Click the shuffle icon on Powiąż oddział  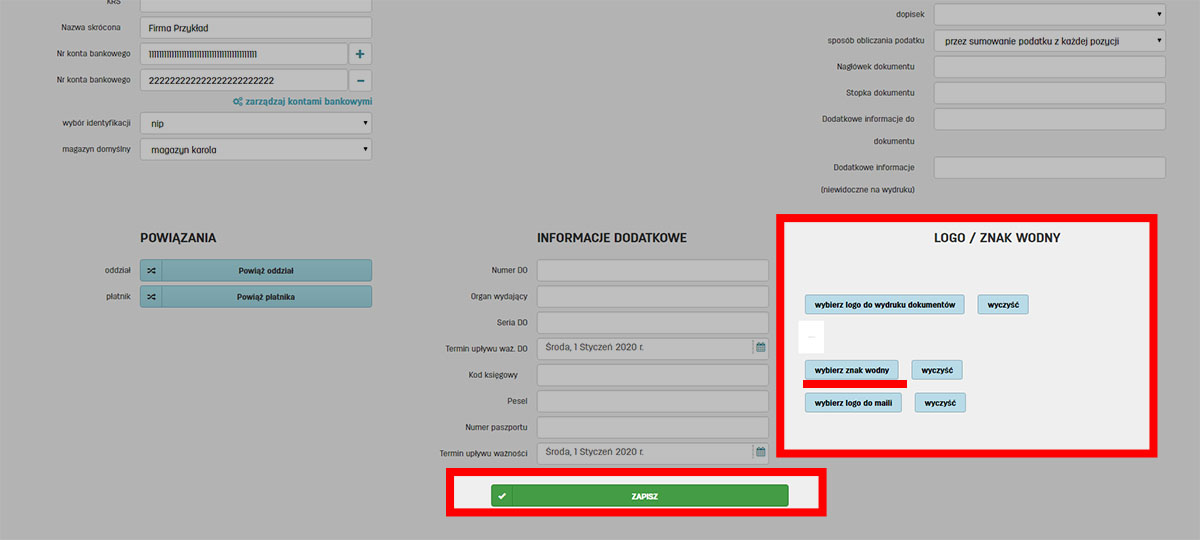tap(151, 270)
